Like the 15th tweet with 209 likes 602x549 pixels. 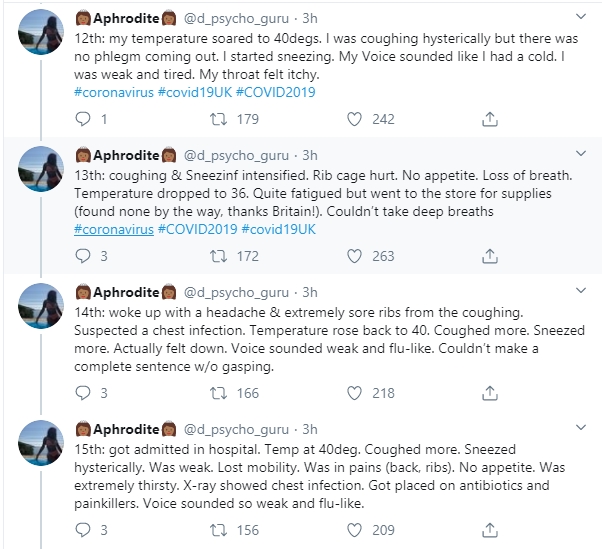(354, 530)
